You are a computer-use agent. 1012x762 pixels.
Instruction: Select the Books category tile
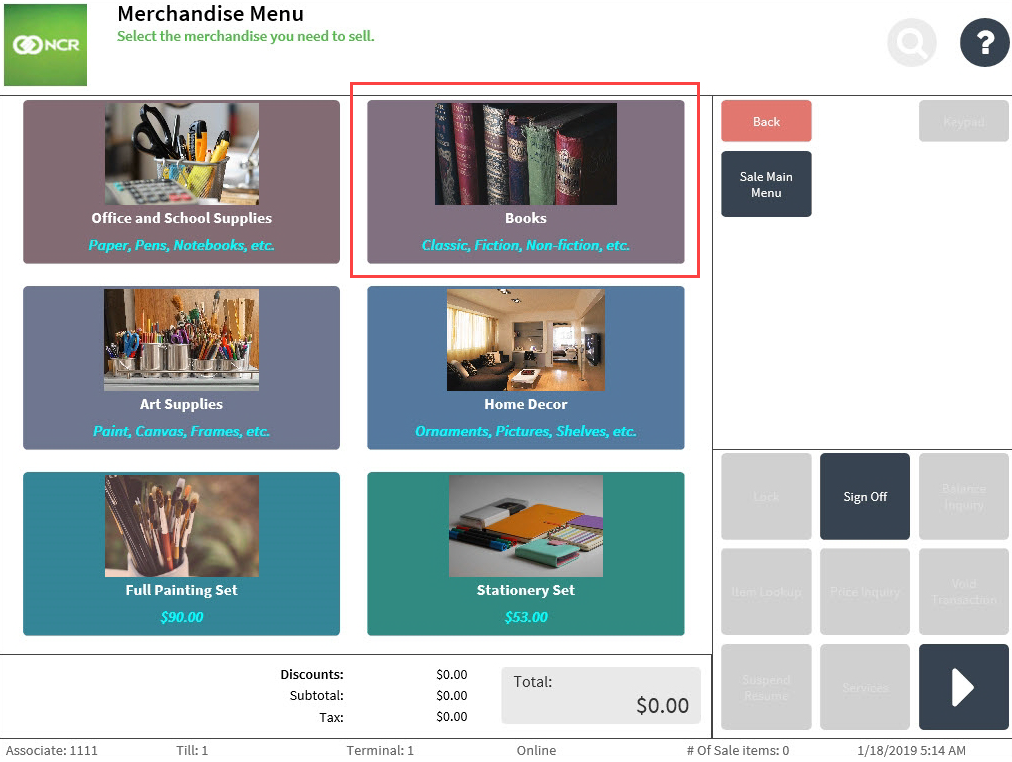[x=525, y=181]
